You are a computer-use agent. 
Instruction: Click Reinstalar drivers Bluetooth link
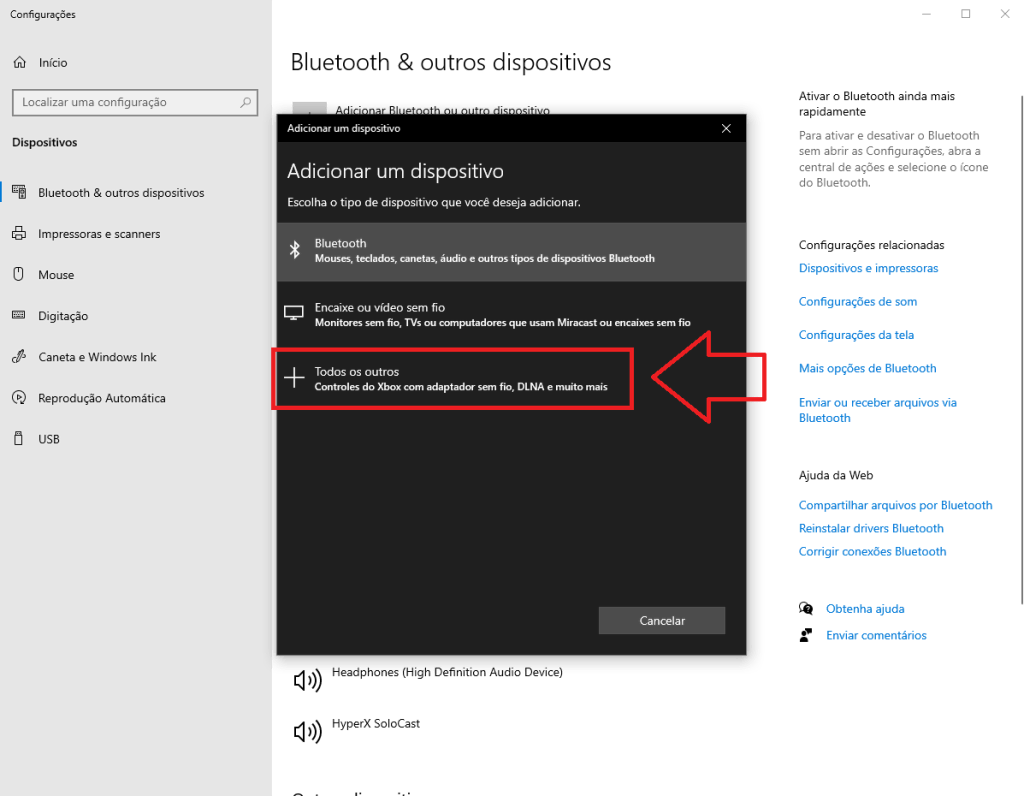[x=870, y=528]
